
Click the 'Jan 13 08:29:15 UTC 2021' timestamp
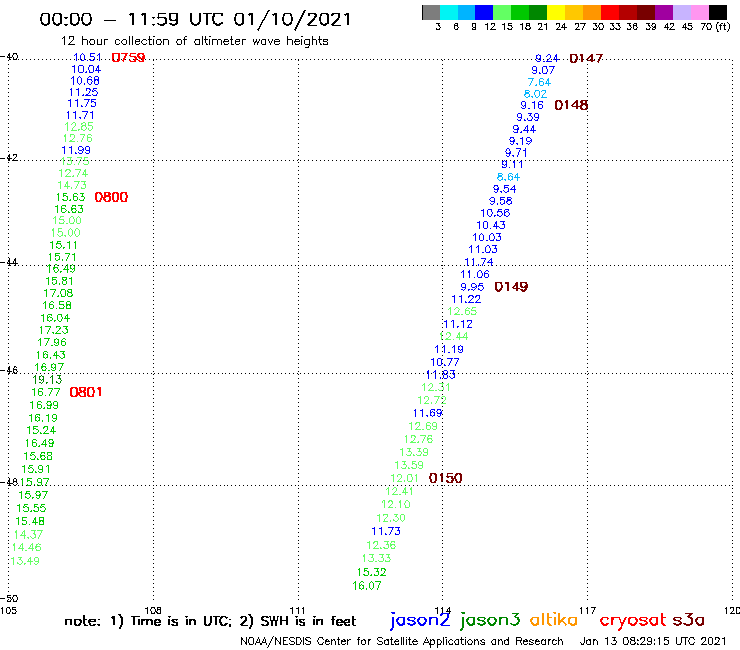click(653, 642)
